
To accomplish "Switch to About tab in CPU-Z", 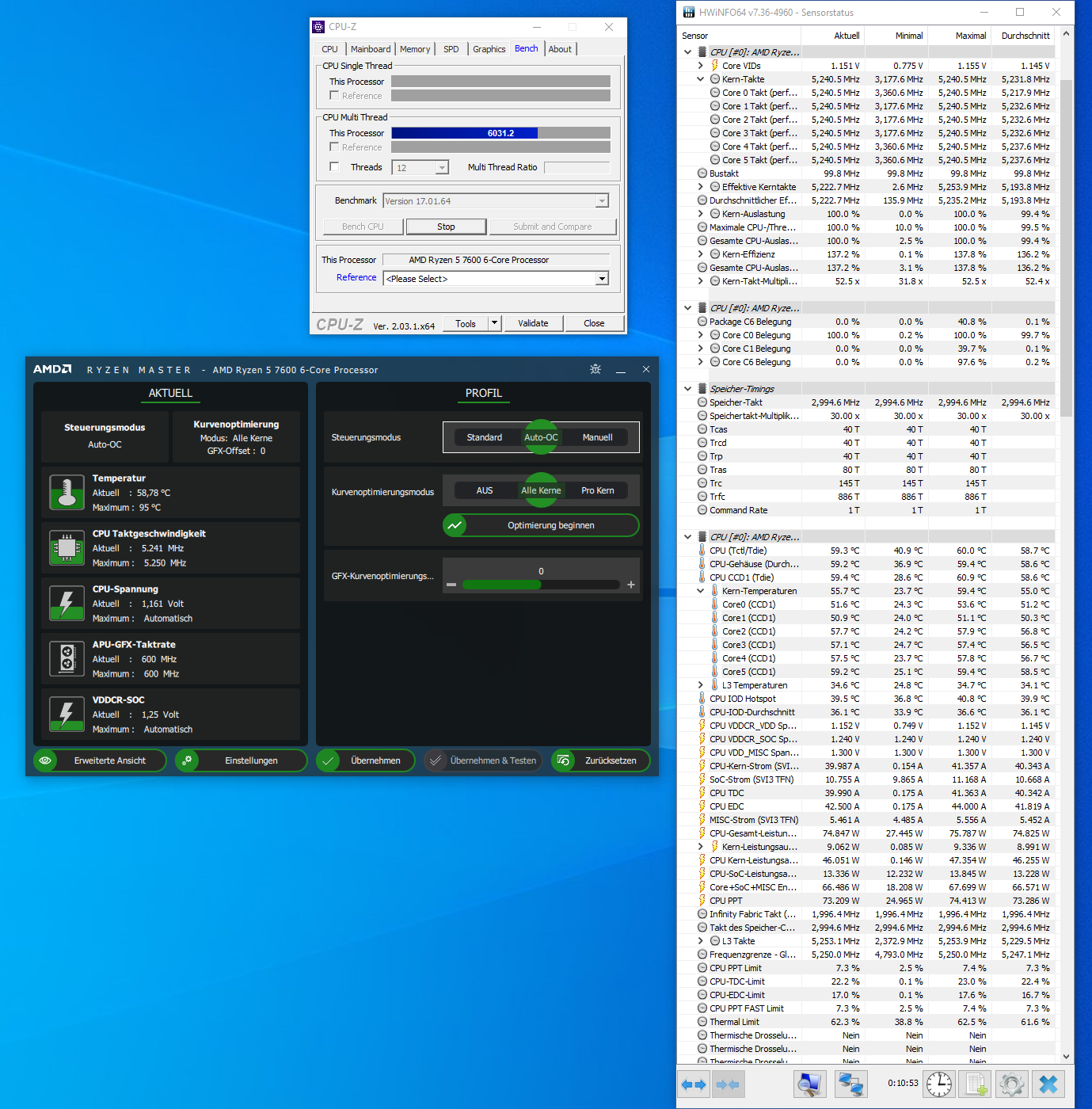I will click(560, 49).
